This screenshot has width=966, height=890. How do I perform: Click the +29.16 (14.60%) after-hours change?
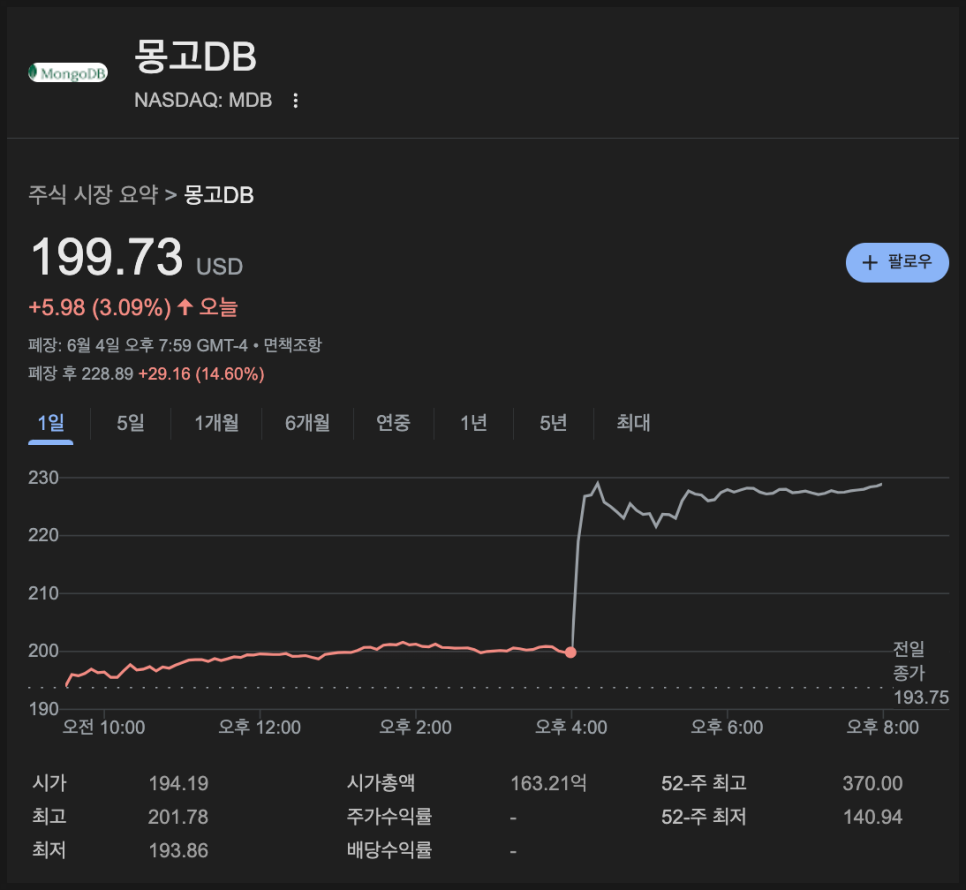pyautogui.click(x=201, y=374)
